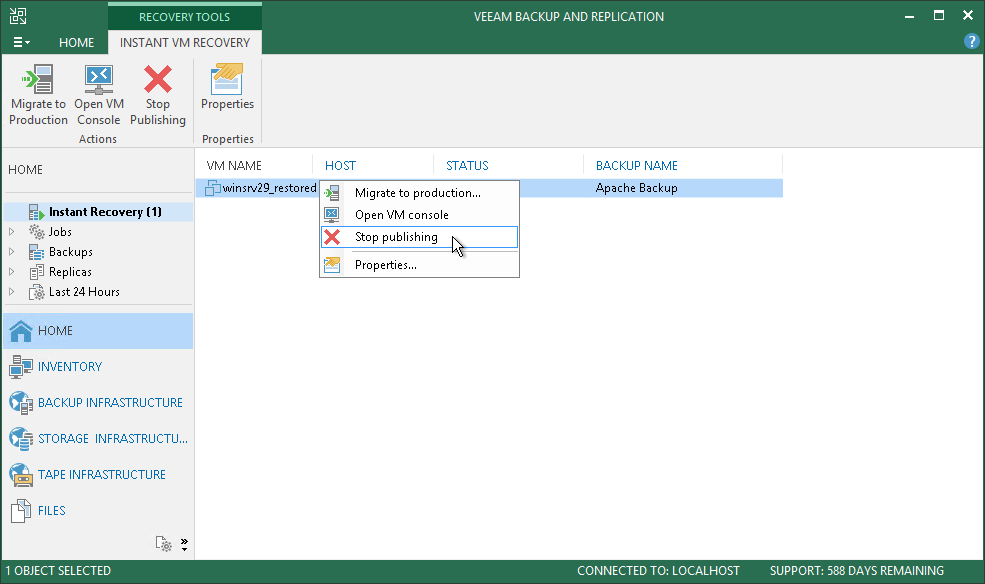Screen dimensions: 985x584
Task: Select the Recovery Tools tab header
Action: coord(185,16)
